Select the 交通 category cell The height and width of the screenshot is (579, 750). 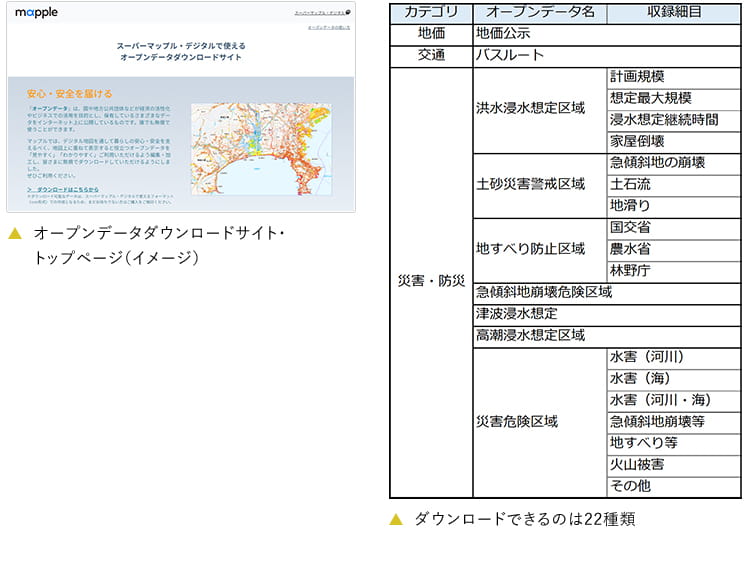[431, 56]
